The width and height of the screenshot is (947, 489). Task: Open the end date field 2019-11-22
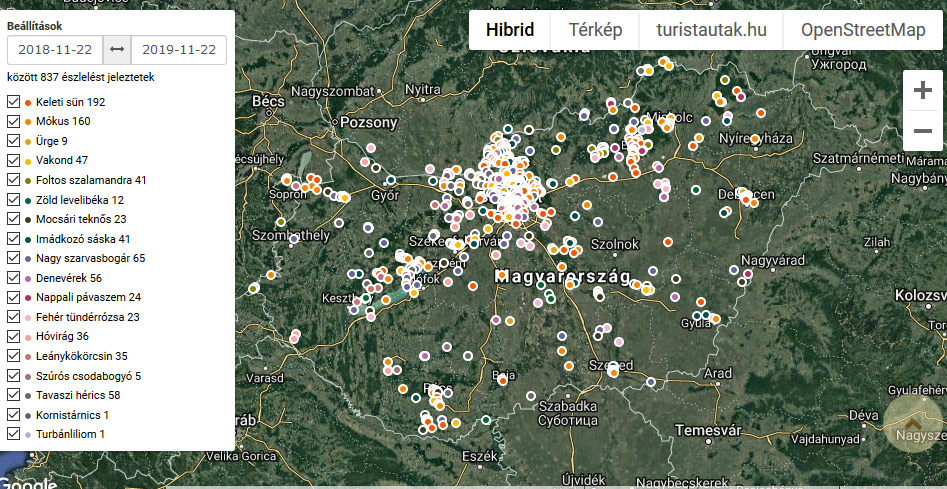(178, 49)
